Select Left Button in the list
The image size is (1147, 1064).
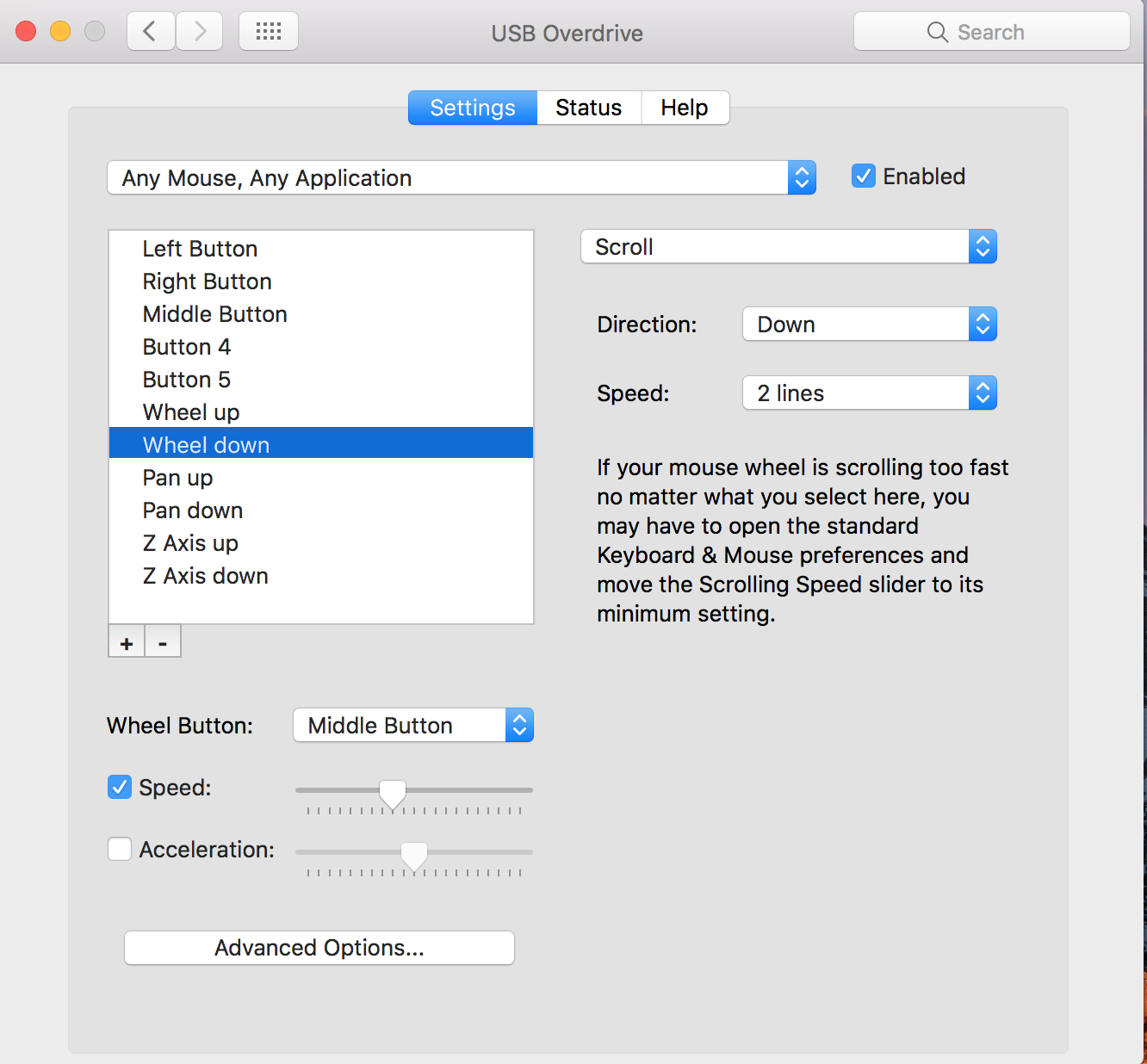click(321, 249)
